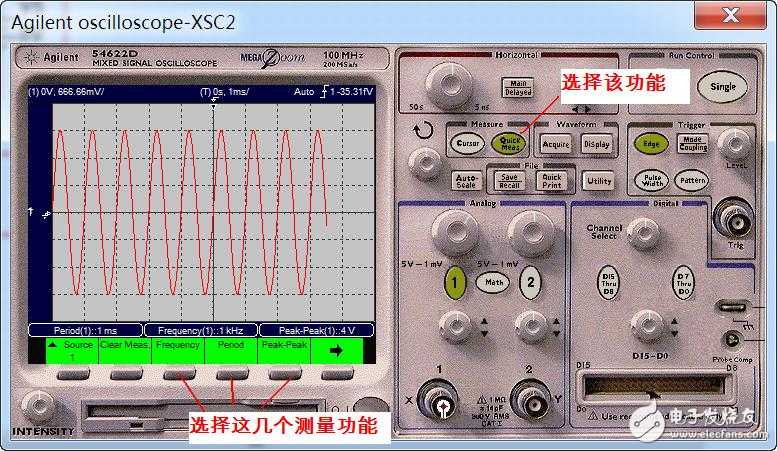Choose the Period softkey
The width and height of the screenshot is (777, 451).
click(x=231, y=350)
